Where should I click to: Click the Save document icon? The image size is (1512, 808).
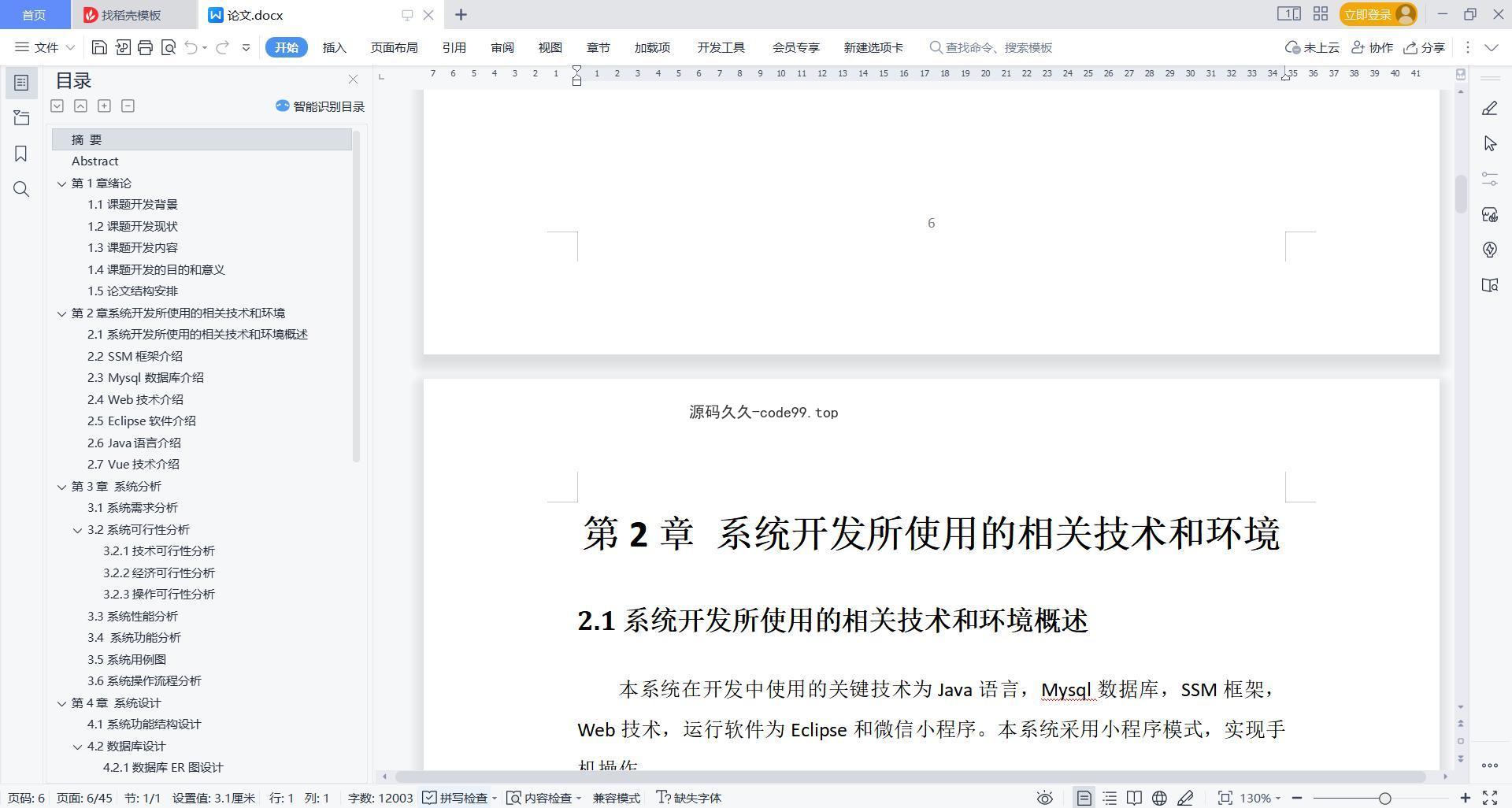pyautogui.click(x=99, y=47)
